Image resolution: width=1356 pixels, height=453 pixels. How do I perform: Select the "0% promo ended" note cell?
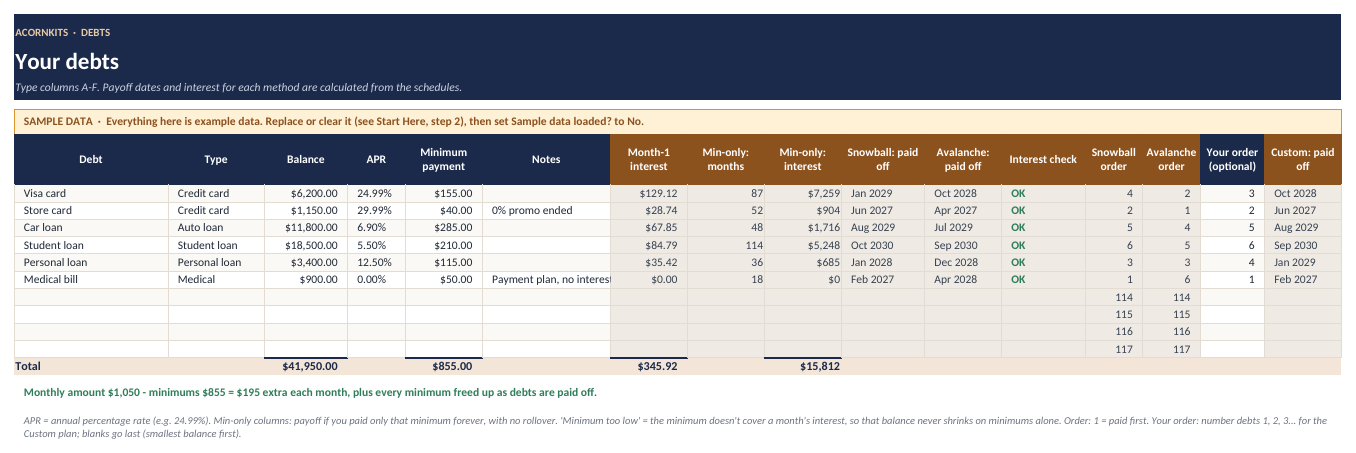(x=546, y=210)
